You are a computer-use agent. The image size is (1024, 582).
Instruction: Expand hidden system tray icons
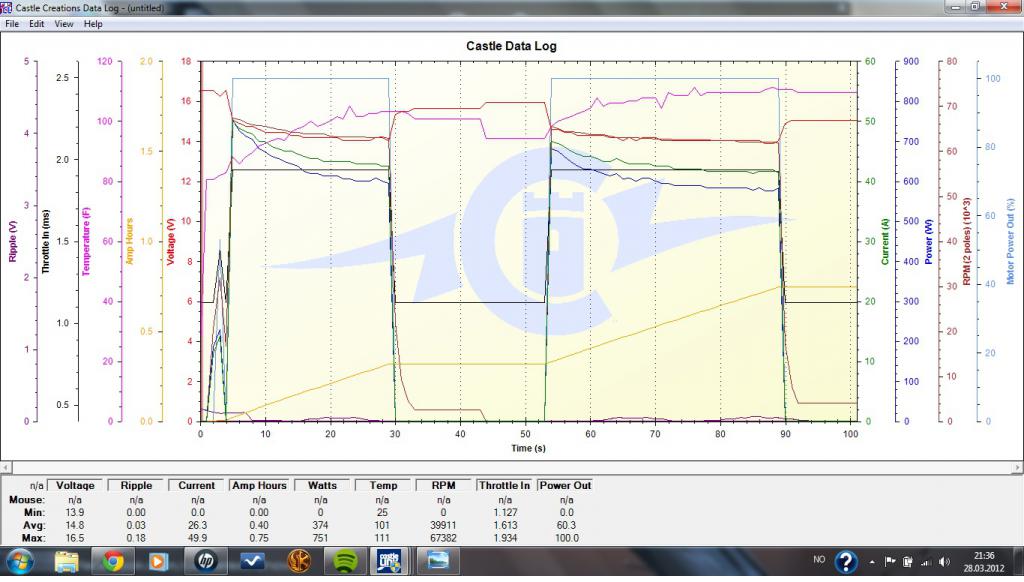[x=874, y=561]
